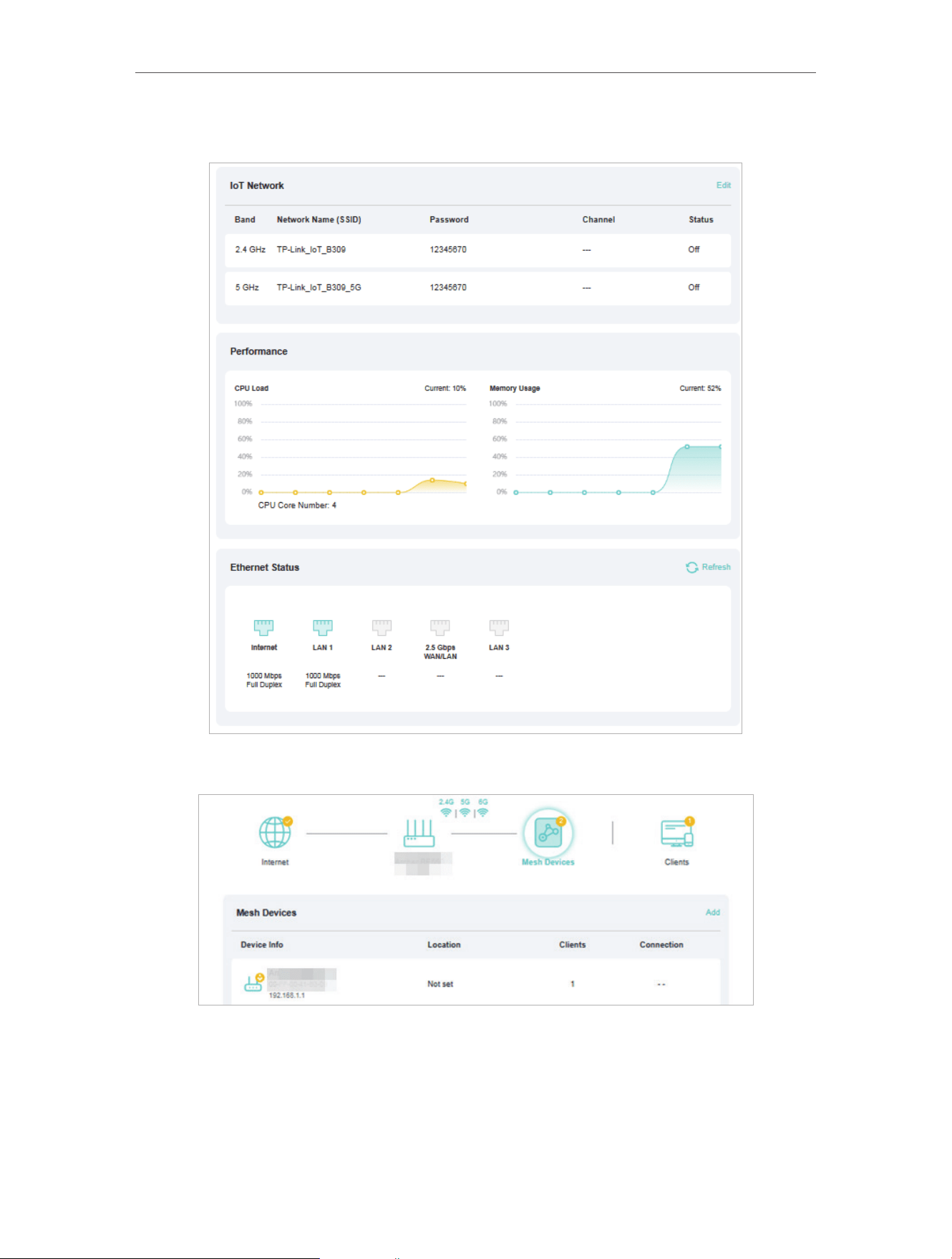Screen dimensions: 952x1259
Task: Click the Internet port icon in Ethernet Status
Action: click(263, 628)
